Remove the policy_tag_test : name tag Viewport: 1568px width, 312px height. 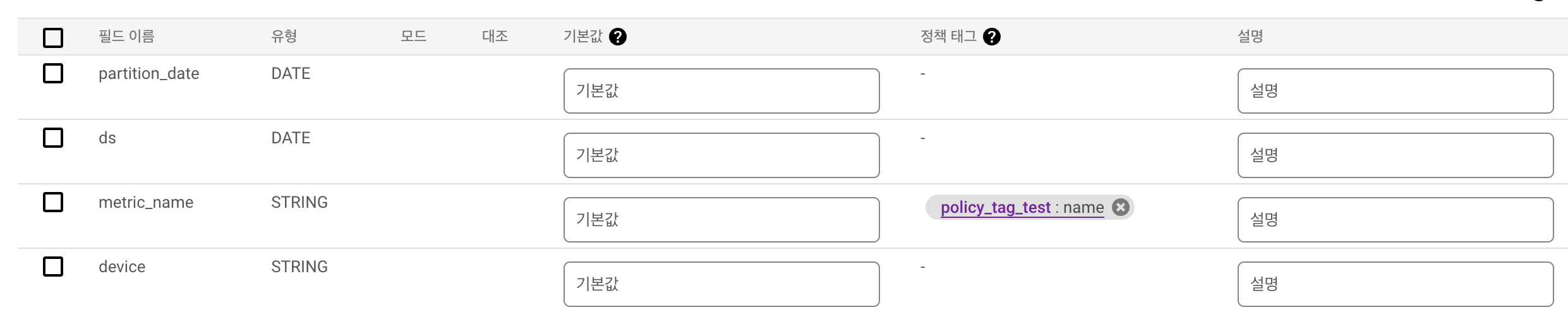(1120, 207)
